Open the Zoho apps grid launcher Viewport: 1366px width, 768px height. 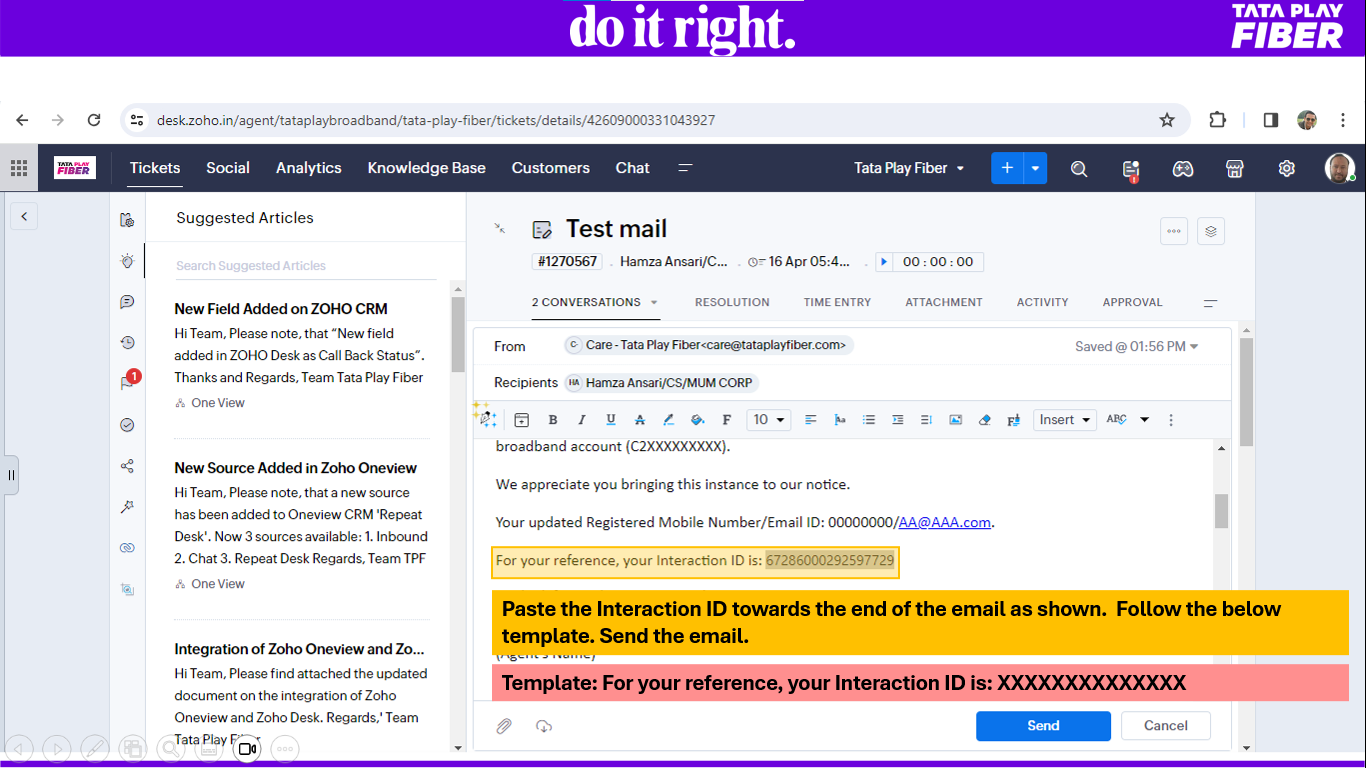[19, 168]
